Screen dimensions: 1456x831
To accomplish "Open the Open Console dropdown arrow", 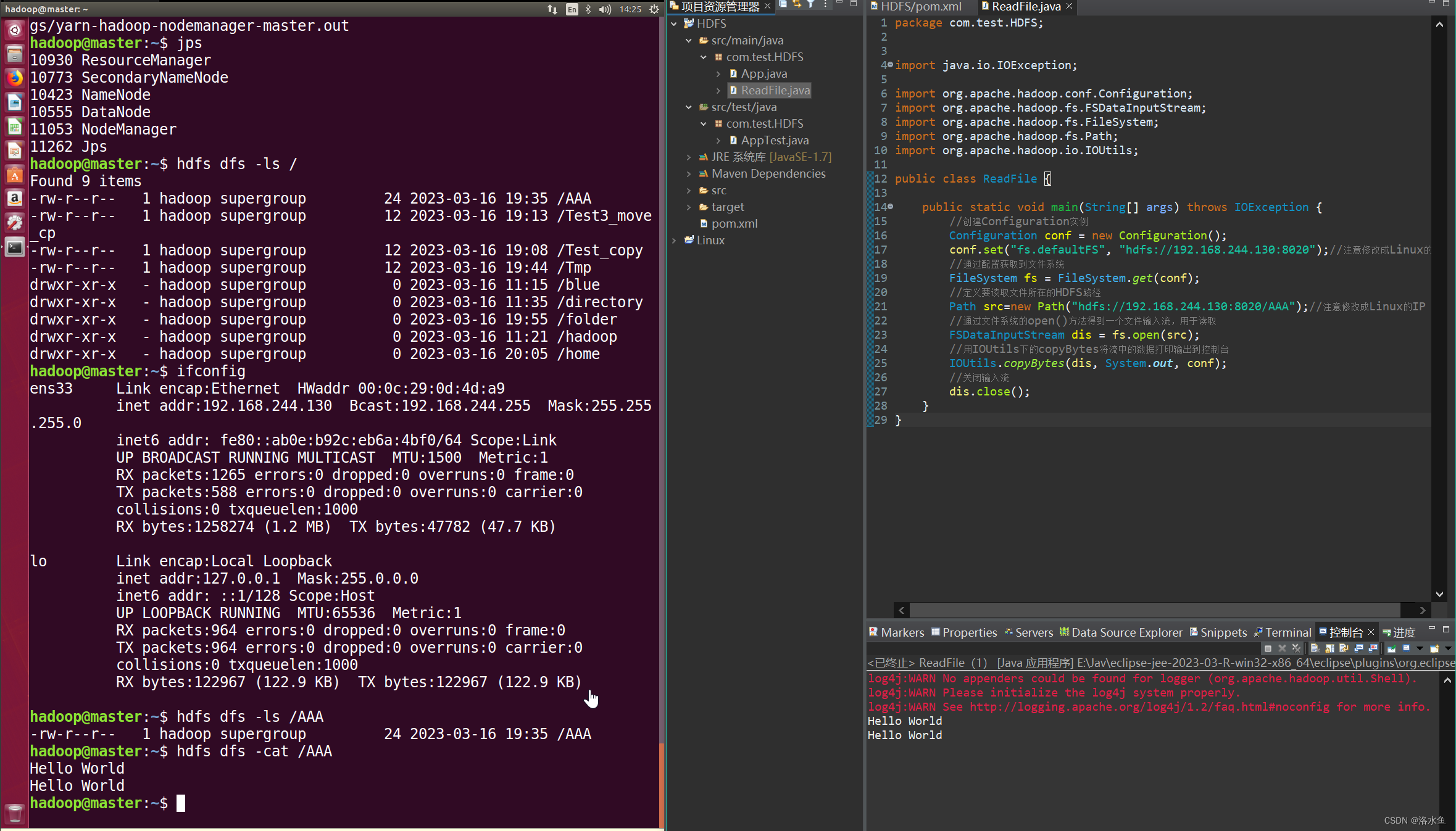I will click(1448, 648).
